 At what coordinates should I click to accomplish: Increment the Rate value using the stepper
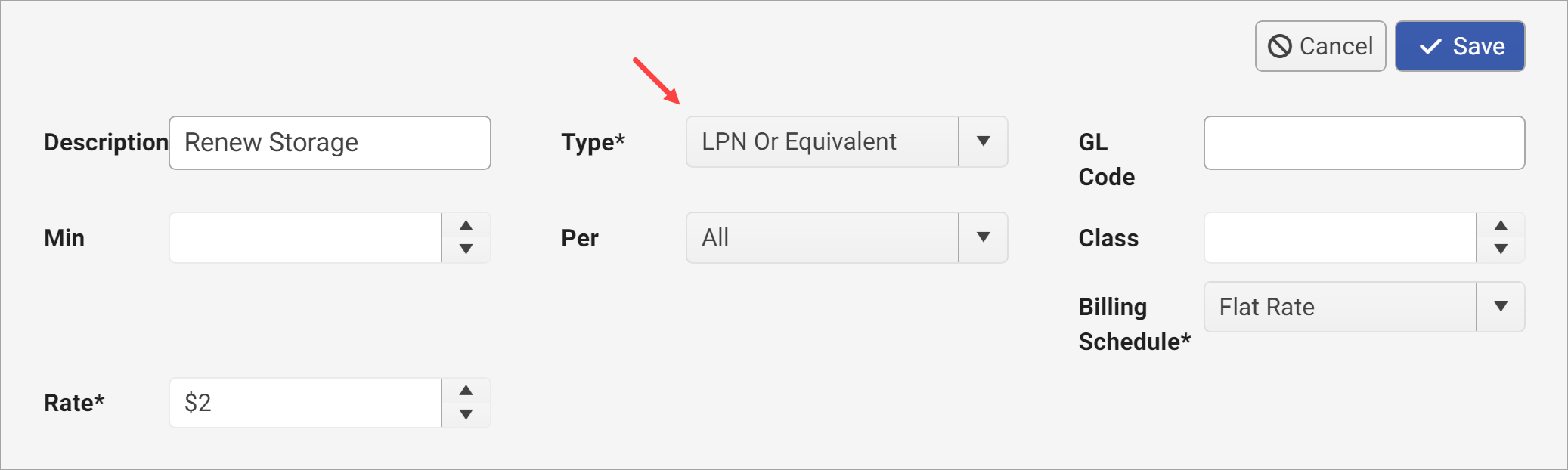[x=466, y=389]
